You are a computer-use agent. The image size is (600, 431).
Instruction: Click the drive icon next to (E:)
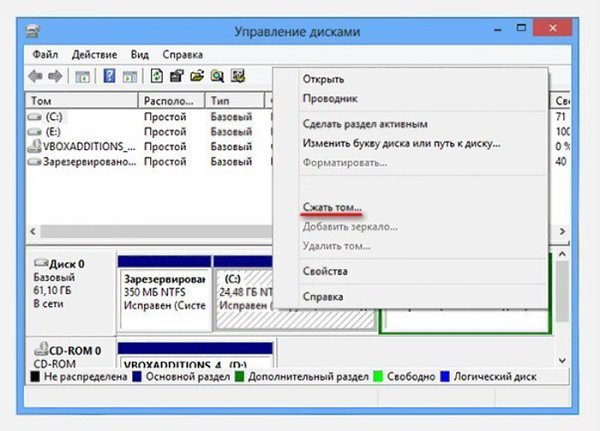click(x=35, y=132)
